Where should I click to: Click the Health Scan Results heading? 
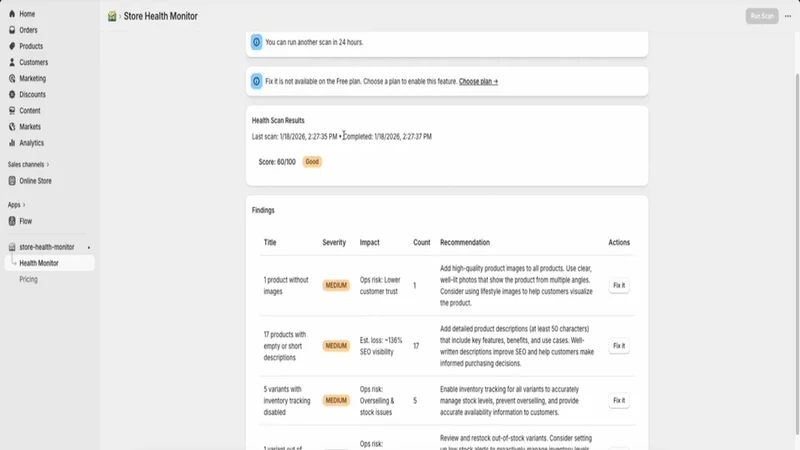[278, 120]
